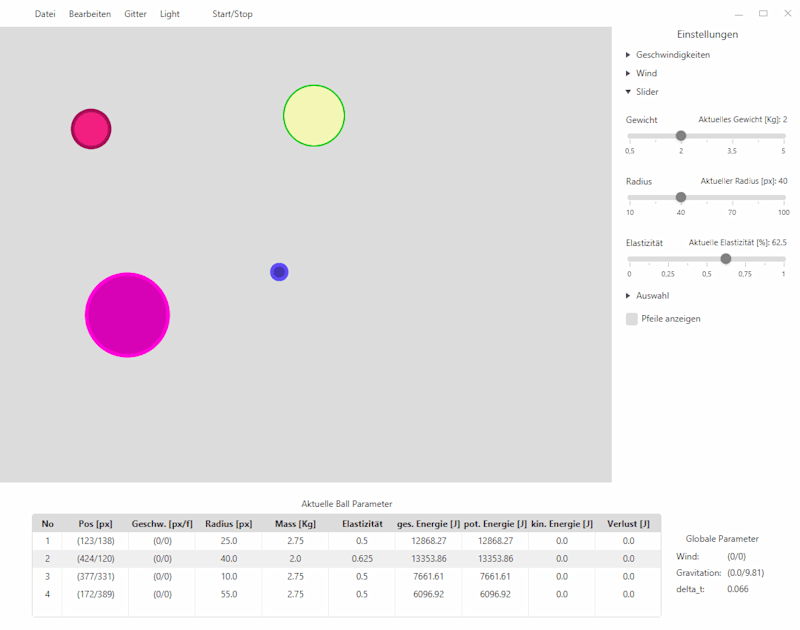Select position cell (123/138)
800x630 pixels.
tap(95, 541)
